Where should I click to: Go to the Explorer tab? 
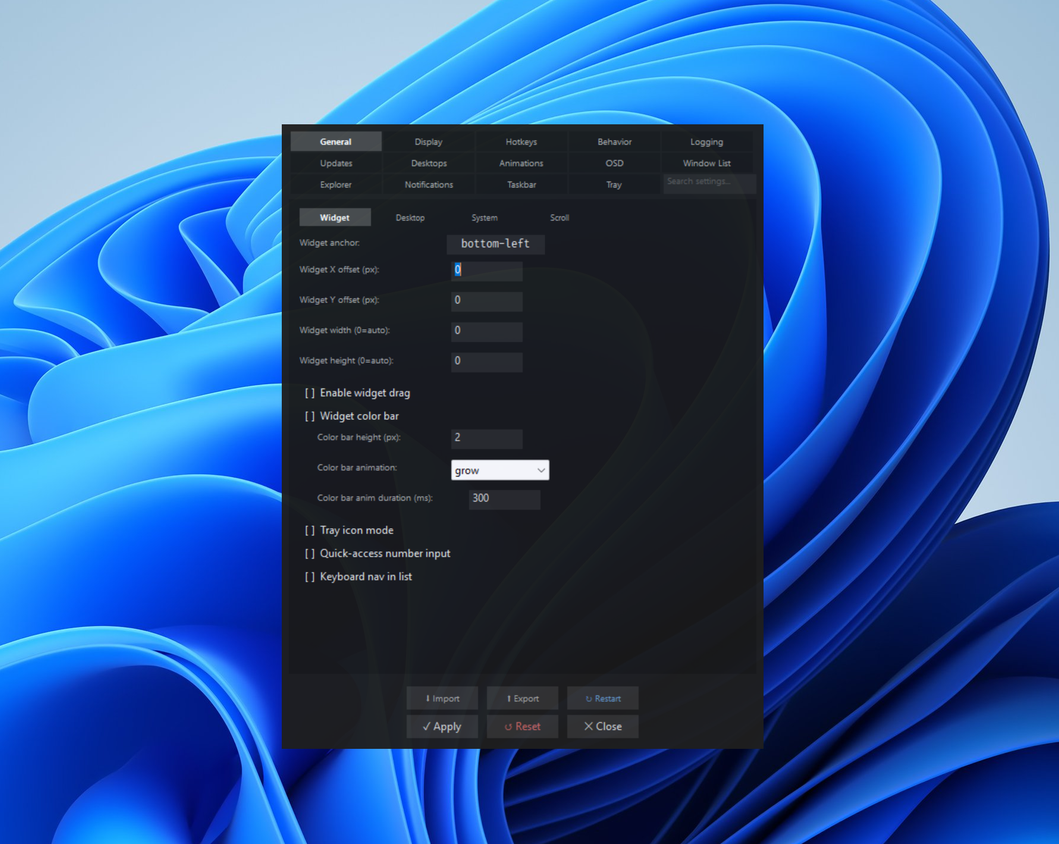(336, 184)
